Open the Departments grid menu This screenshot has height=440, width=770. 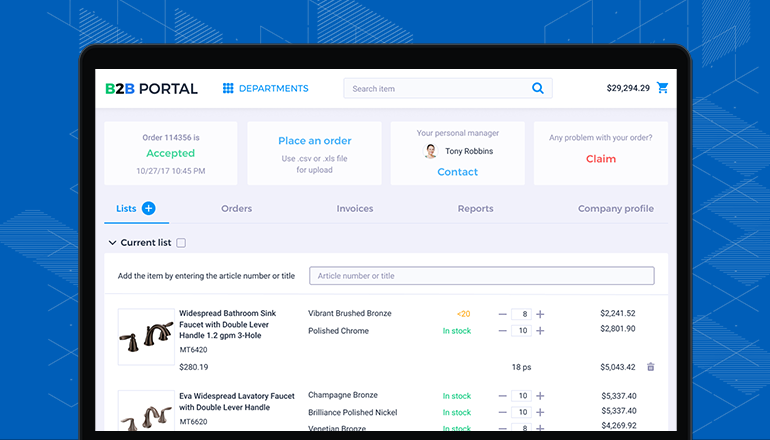pos(265,88)
